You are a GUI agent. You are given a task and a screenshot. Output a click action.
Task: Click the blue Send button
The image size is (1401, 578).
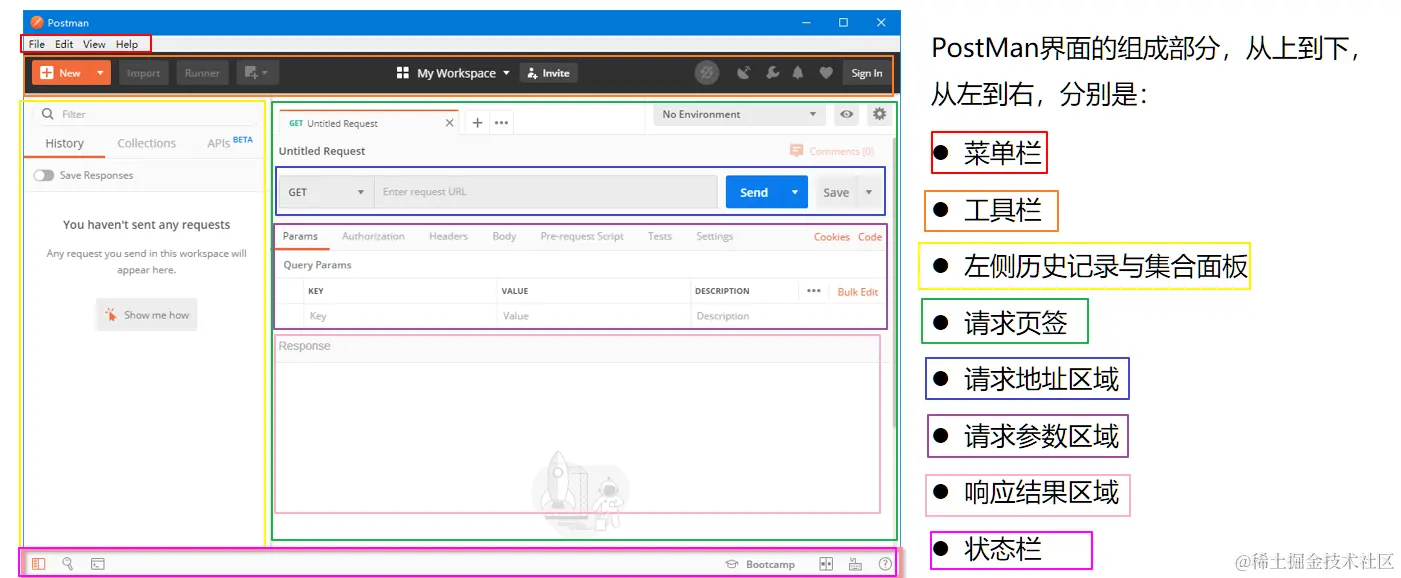[754, 192]
